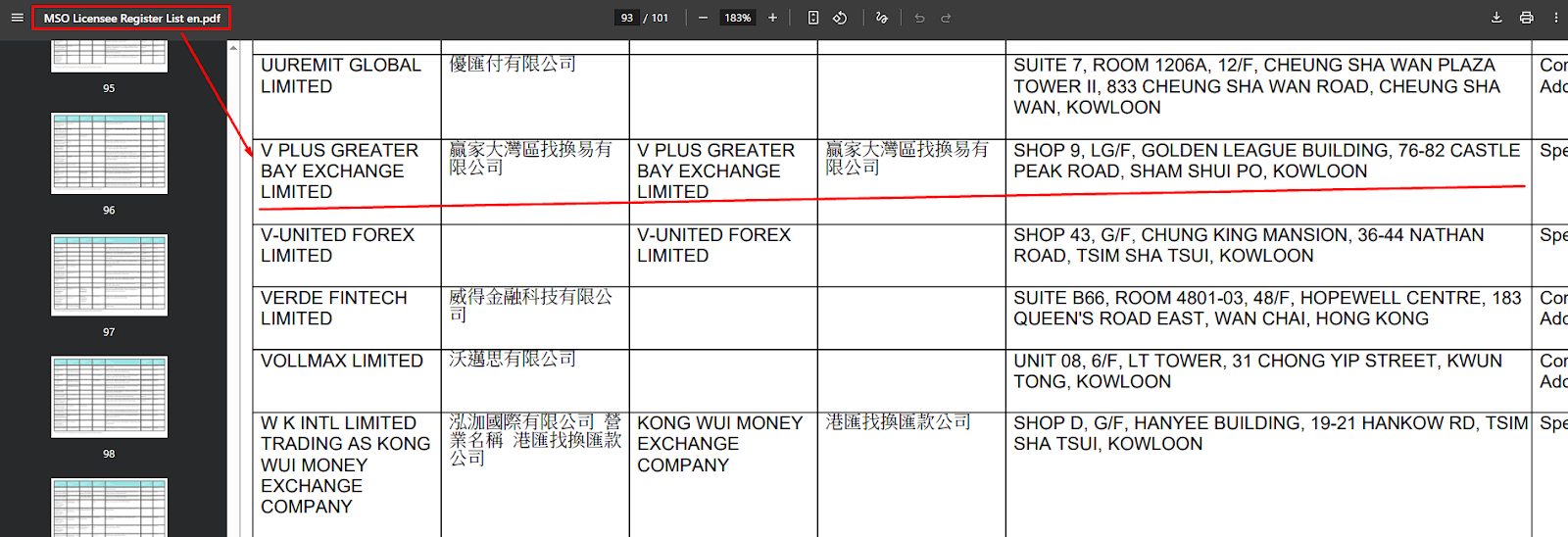
Task: Select the partially visible page 99 thumbnail
Action: click(x=109, y=508)
